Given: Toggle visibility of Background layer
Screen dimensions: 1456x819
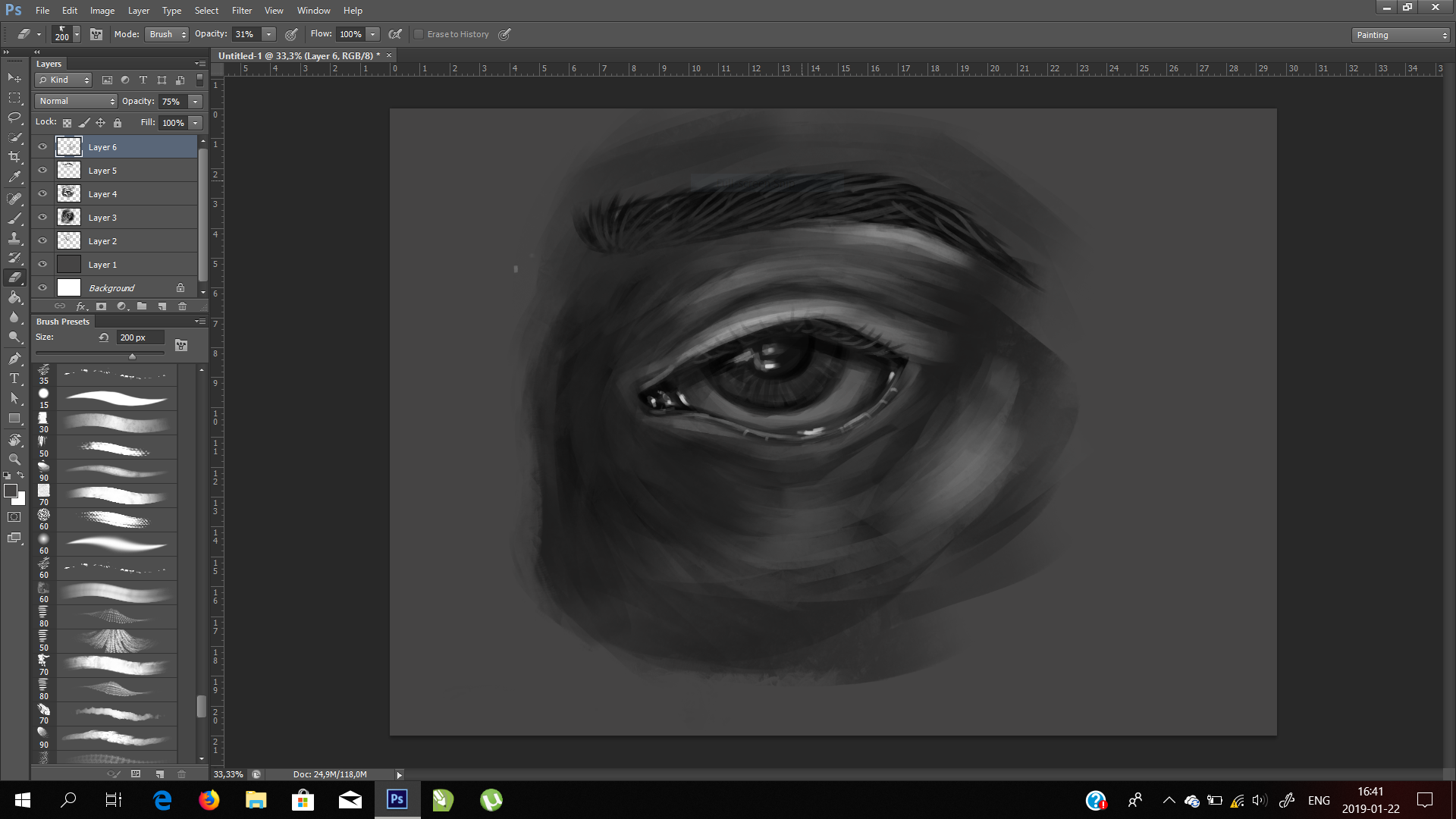Looking at the screenshot, I should 42,288.
